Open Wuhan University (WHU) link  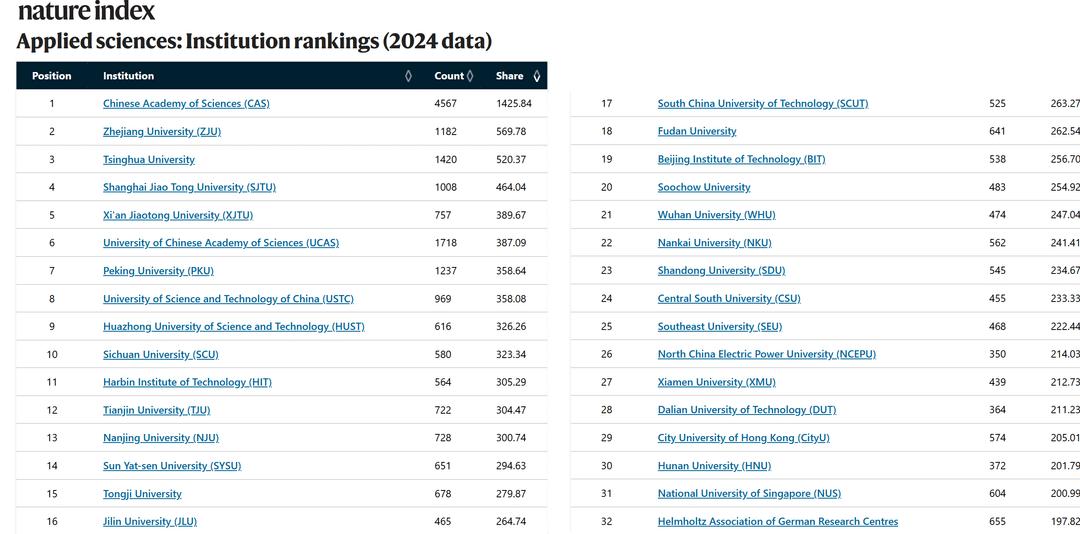[716, 215]
